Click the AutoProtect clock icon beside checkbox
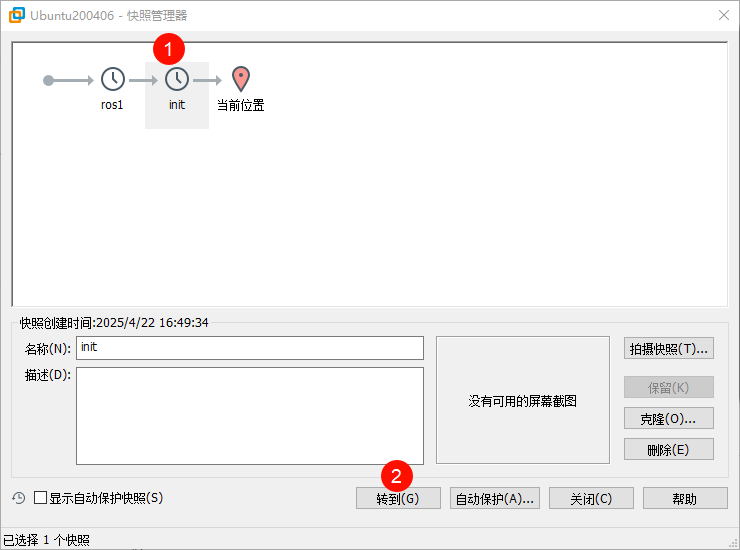The height and width of the screenshot is (550, 740). [18, 498]
